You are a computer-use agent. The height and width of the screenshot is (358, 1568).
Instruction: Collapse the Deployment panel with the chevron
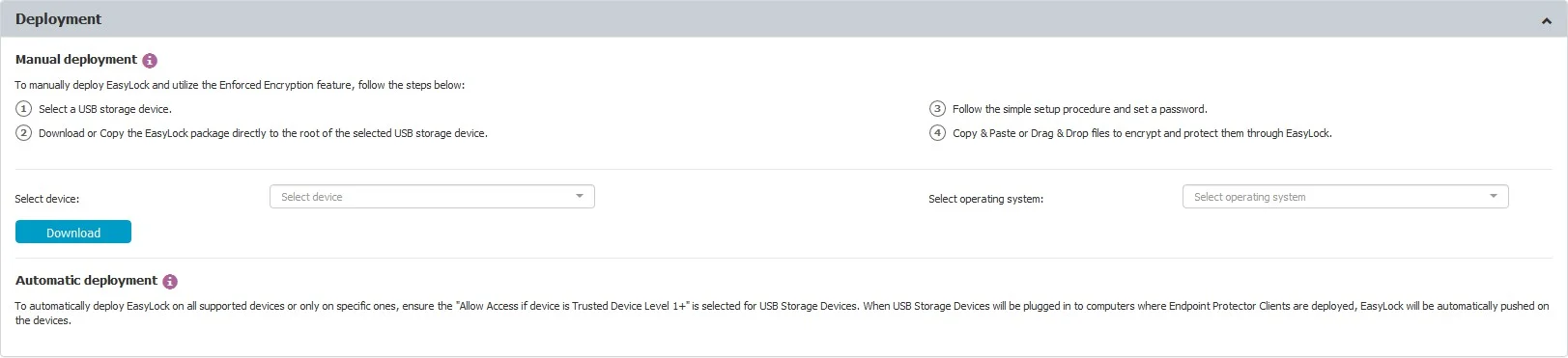pyautogui.click(x=1546, y=20)
